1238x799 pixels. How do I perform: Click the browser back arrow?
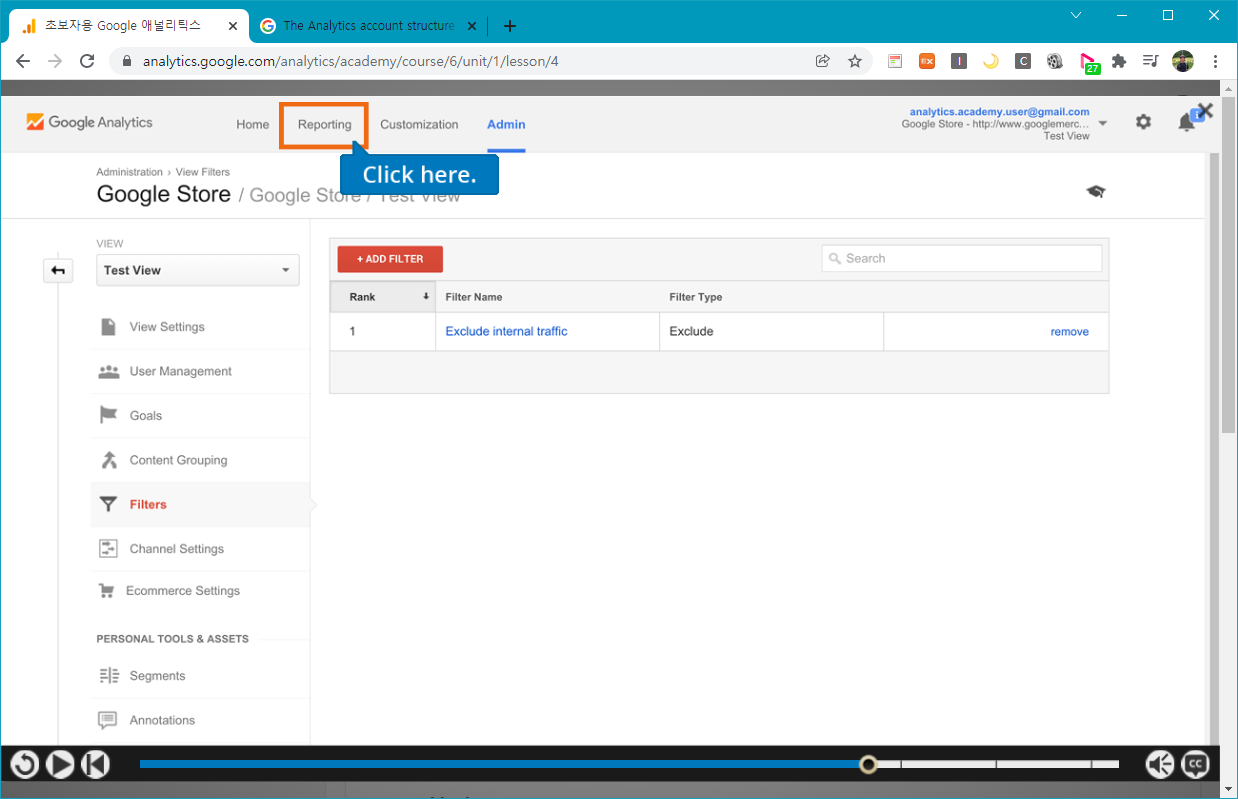coord(23,61)
